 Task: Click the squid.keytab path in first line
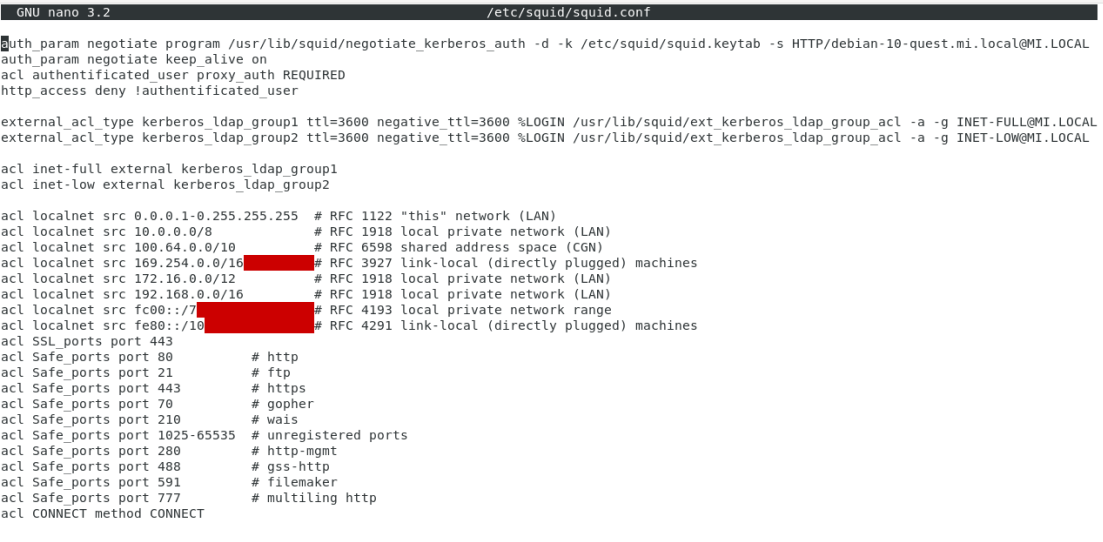click(x=674, y=44)
